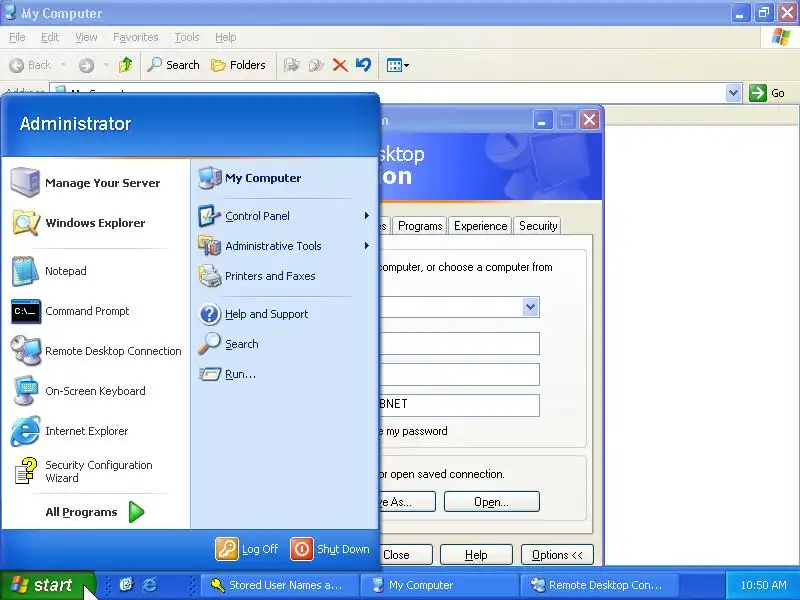Open the Tools menu
Viewport: 800px width, 600px height.
click(187, 37)
